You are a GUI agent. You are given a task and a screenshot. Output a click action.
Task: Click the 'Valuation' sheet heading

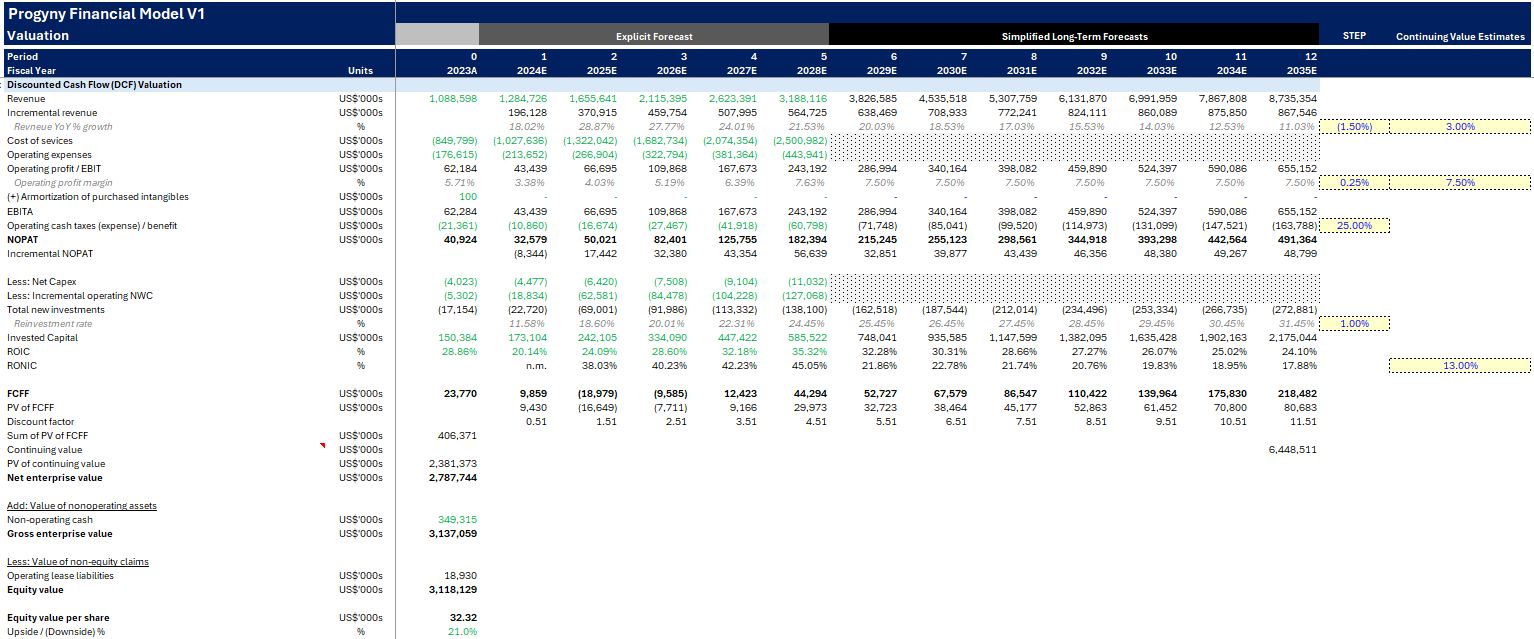38,35
